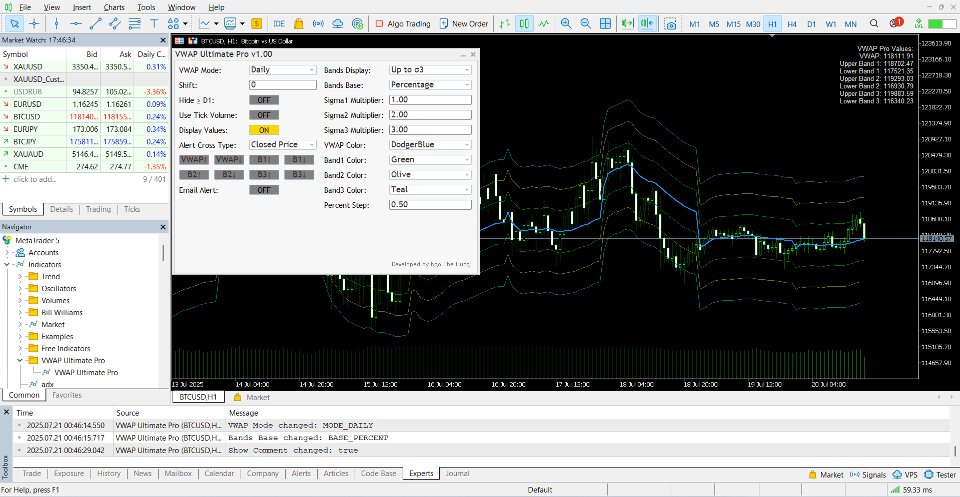Open the VWAP Color dropdown
This screenshot has height=497, width=960.
coord(430,145)
